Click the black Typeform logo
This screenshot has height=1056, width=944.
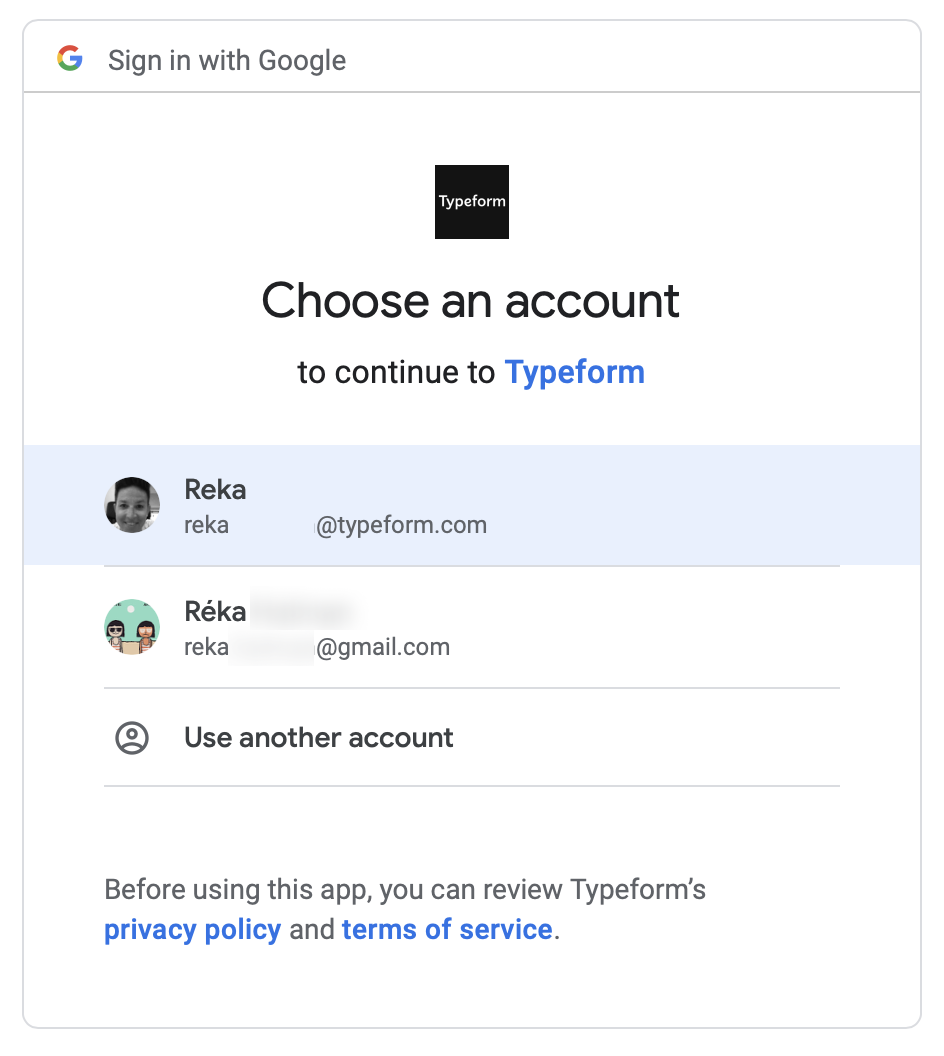click(x=472, y=202)
